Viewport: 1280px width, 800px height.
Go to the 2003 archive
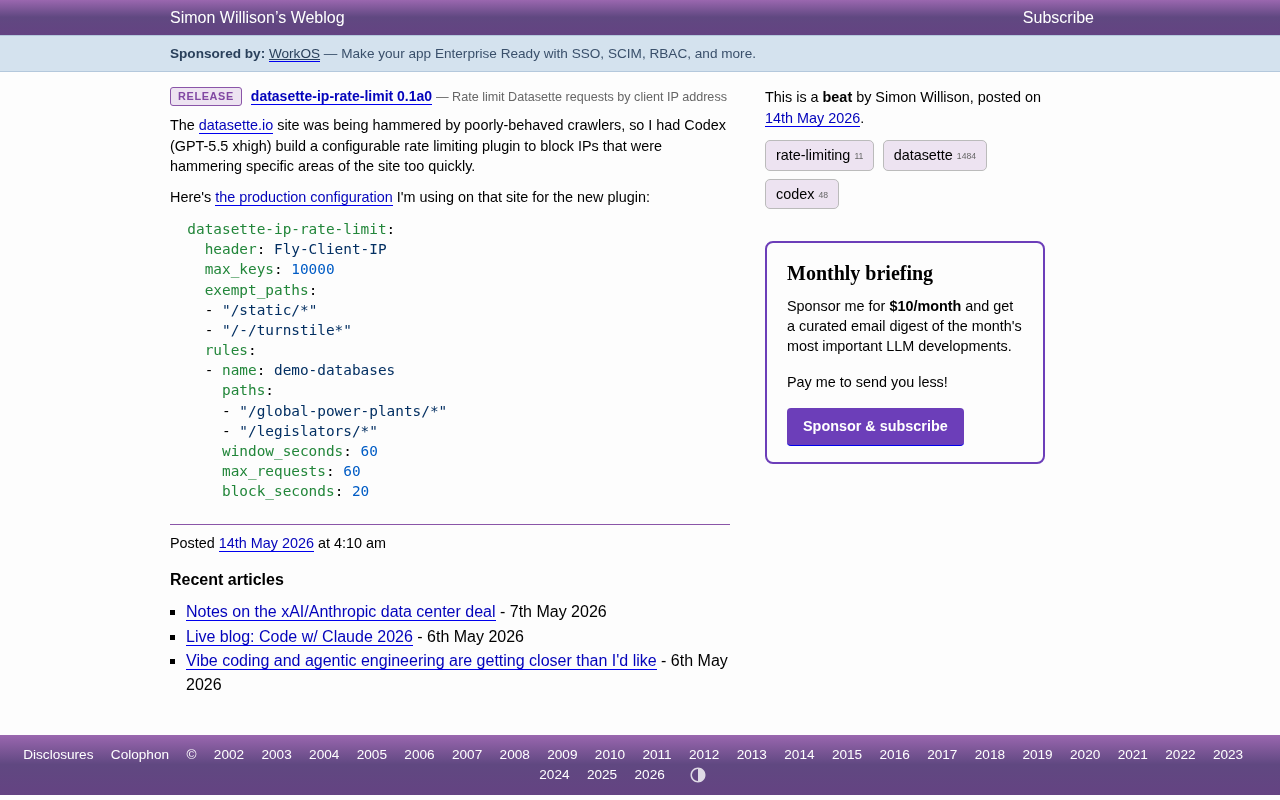[x=277, y=755]
